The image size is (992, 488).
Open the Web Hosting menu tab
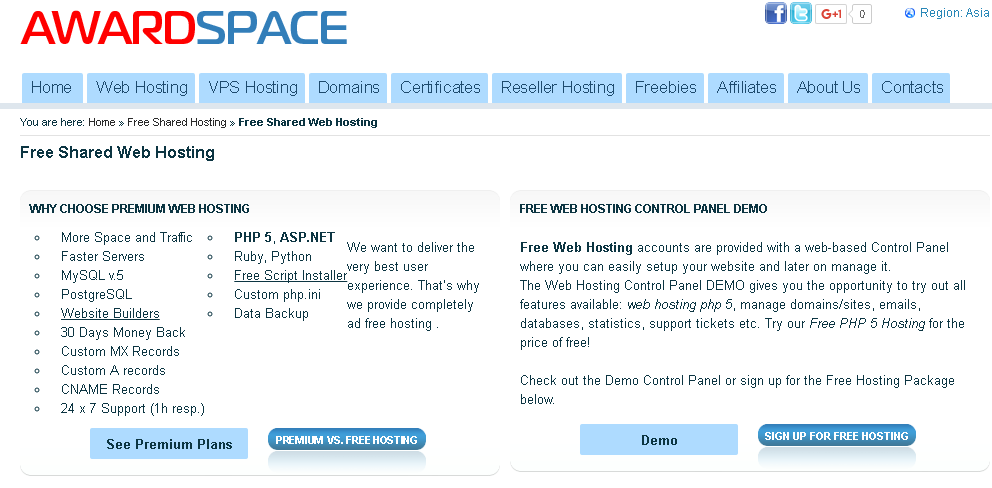tap(142, 87)
